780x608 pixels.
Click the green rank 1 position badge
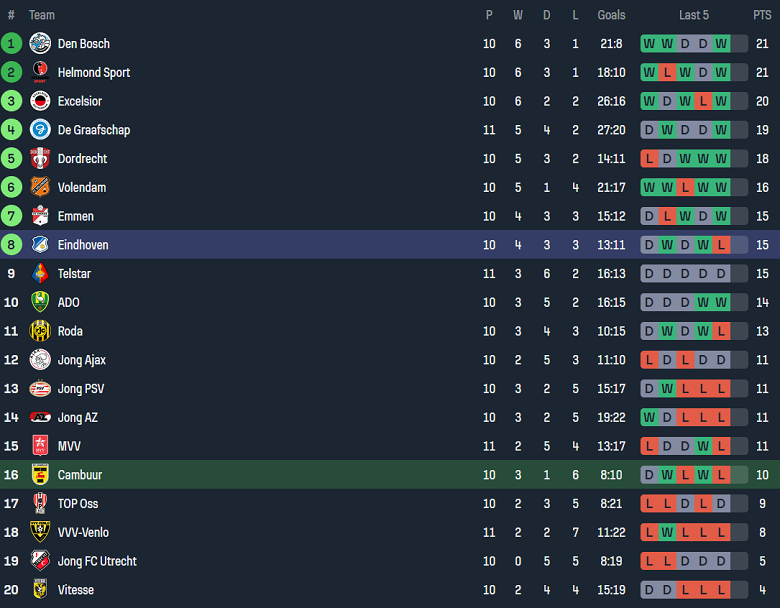coord(11,44)
